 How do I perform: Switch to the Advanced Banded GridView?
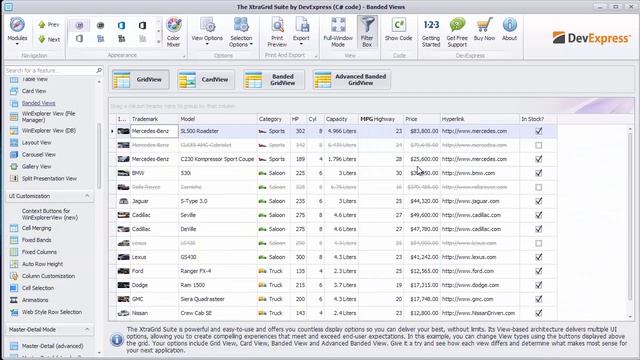coord(352,80)
